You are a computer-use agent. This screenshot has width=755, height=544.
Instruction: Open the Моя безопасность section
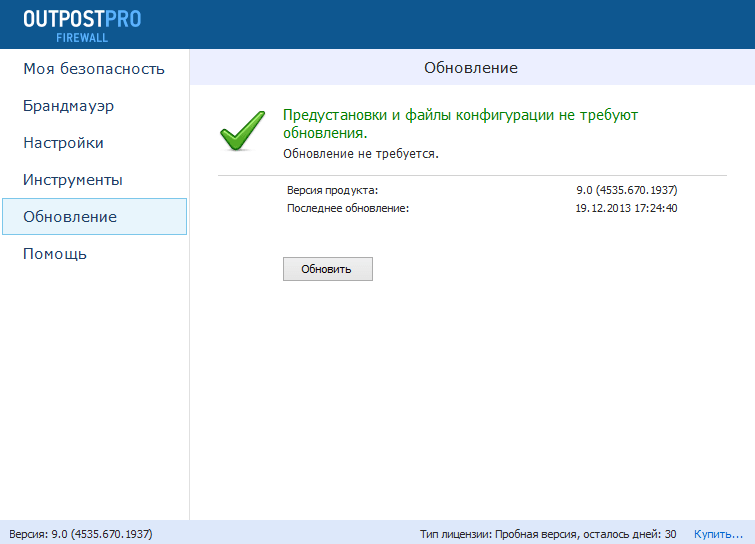[x=94, y=69]
